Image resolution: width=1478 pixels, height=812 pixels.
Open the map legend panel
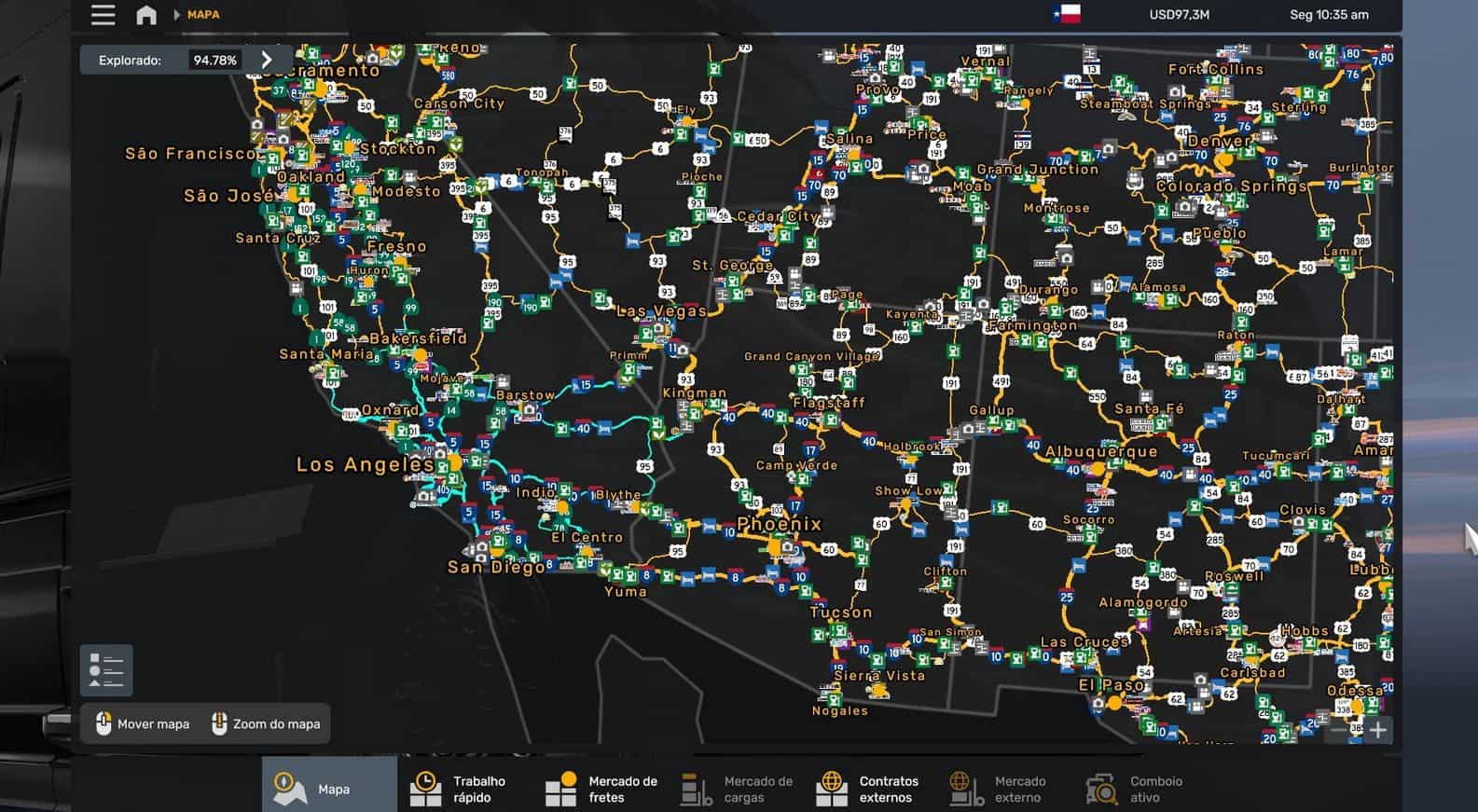coord(106,669)
